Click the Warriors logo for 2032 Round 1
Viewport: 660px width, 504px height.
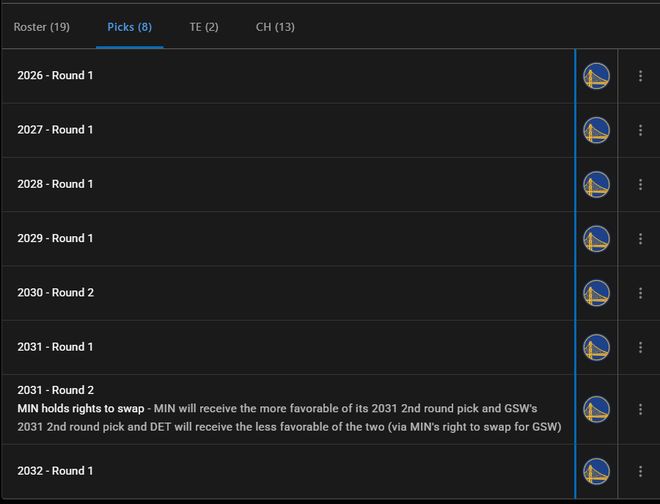pyautogui.click(x=596, y=471)
